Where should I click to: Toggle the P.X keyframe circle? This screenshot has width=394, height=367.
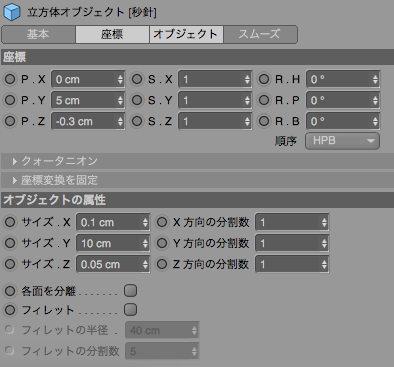(x=10, y=79)
